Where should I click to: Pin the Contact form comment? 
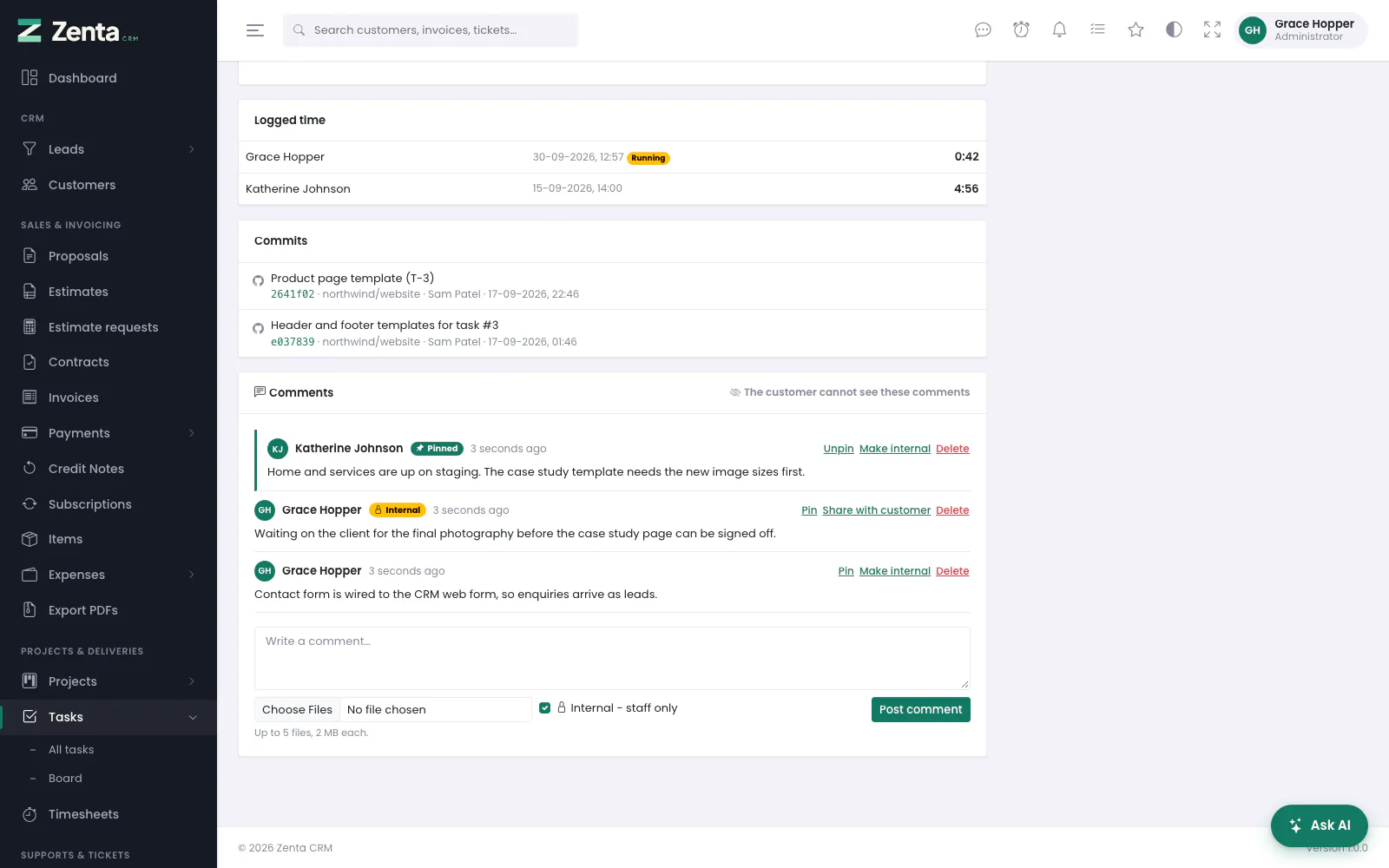point(846,571)
